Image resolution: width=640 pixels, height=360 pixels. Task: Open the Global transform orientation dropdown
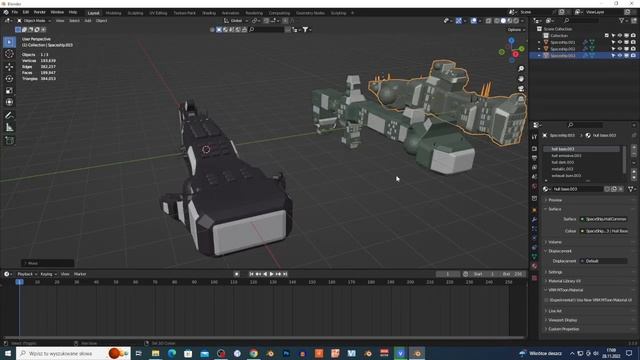pyautogui.click(x=236, y=20)
